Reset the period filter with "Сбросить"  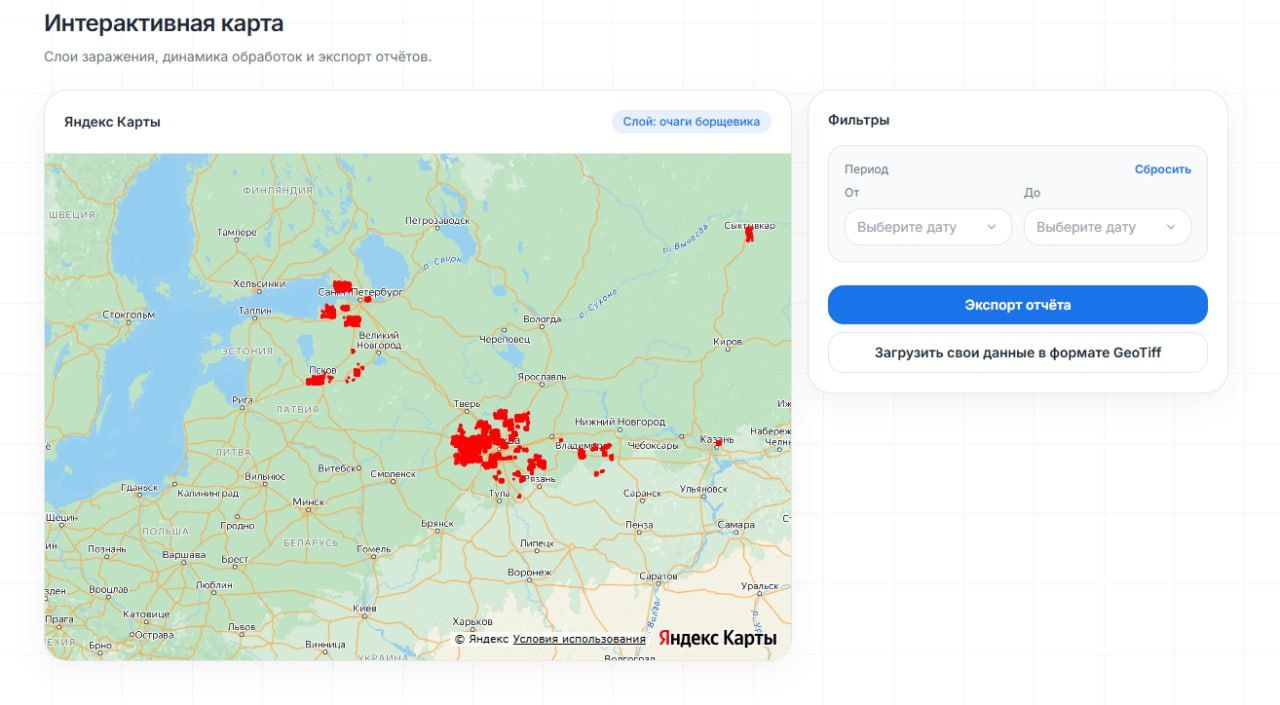tap(1162, 169)
